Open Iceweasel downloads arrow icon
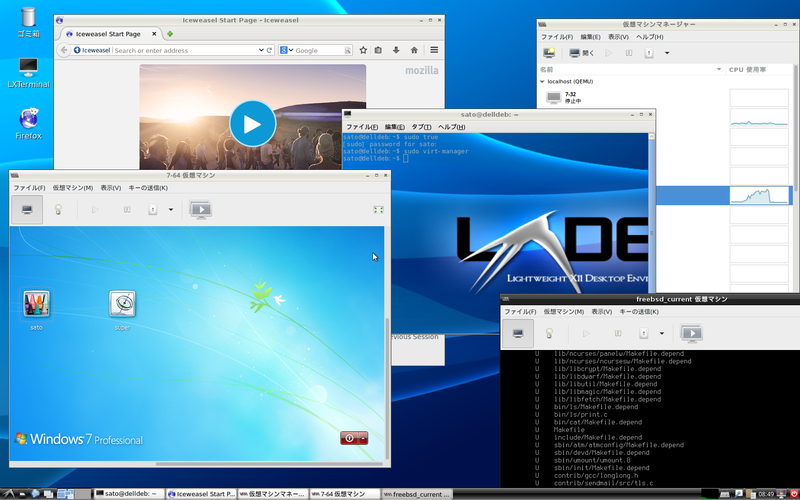800x500 pixels. (396, 50)
